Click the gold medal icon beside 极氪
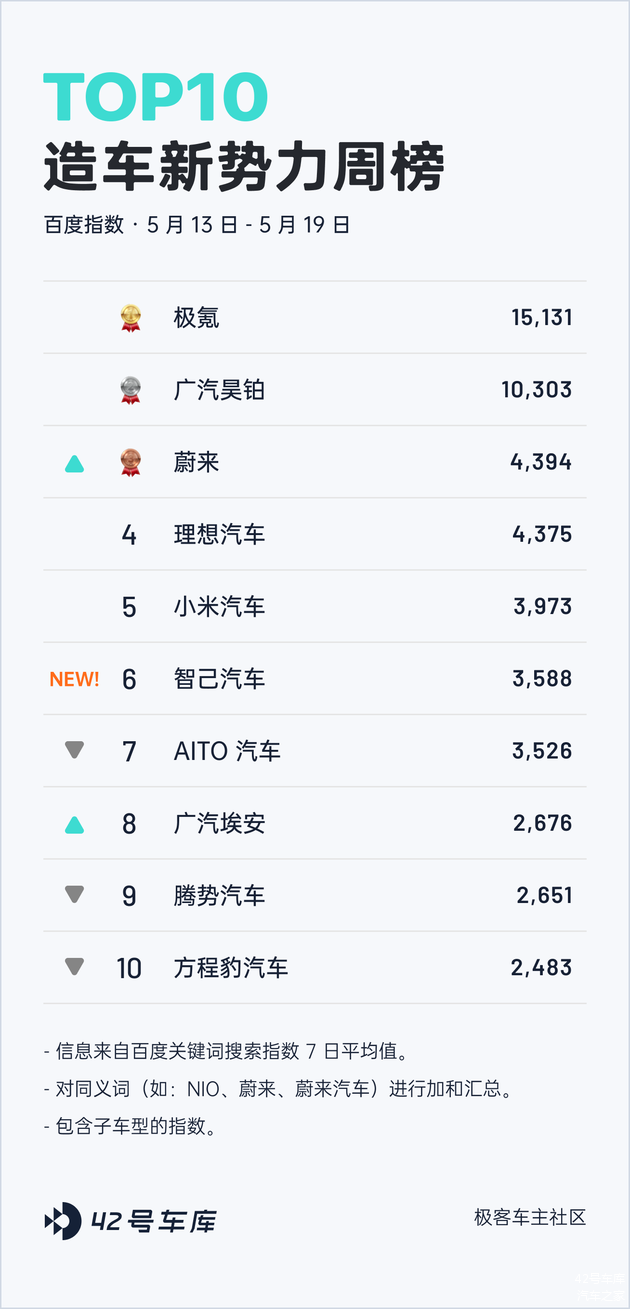The height and width of the screenshot is (1309, 630). (x=130, y=318)
